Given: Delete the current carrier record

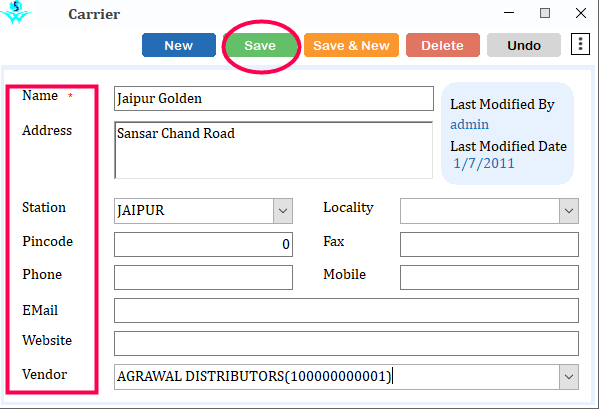Looking at the screenshot, I should click(x=442, y=45).
